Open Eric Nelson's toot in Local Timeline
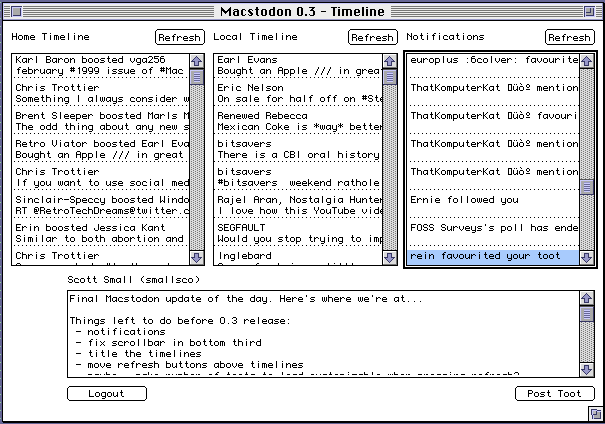 [x=297, y=93]
